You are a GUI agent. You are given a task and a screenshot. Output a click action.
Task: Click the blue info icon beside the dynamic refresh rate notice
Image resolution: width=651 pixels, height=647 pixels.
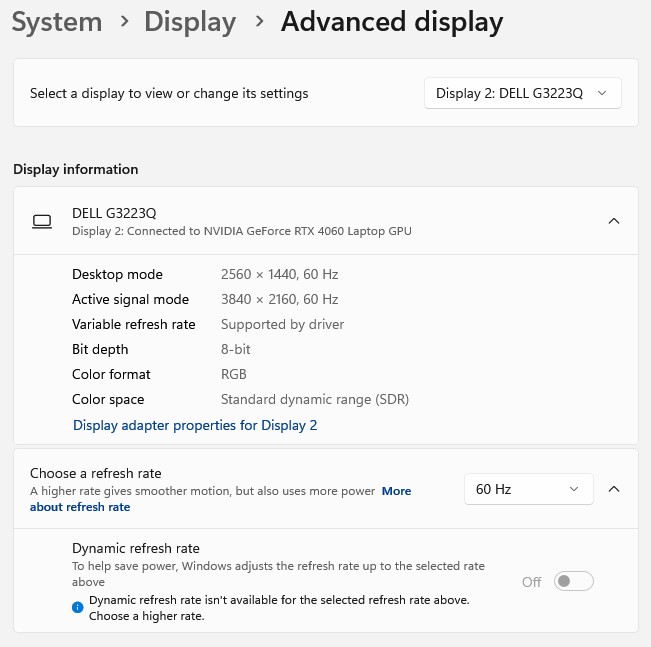pos(78,607)
